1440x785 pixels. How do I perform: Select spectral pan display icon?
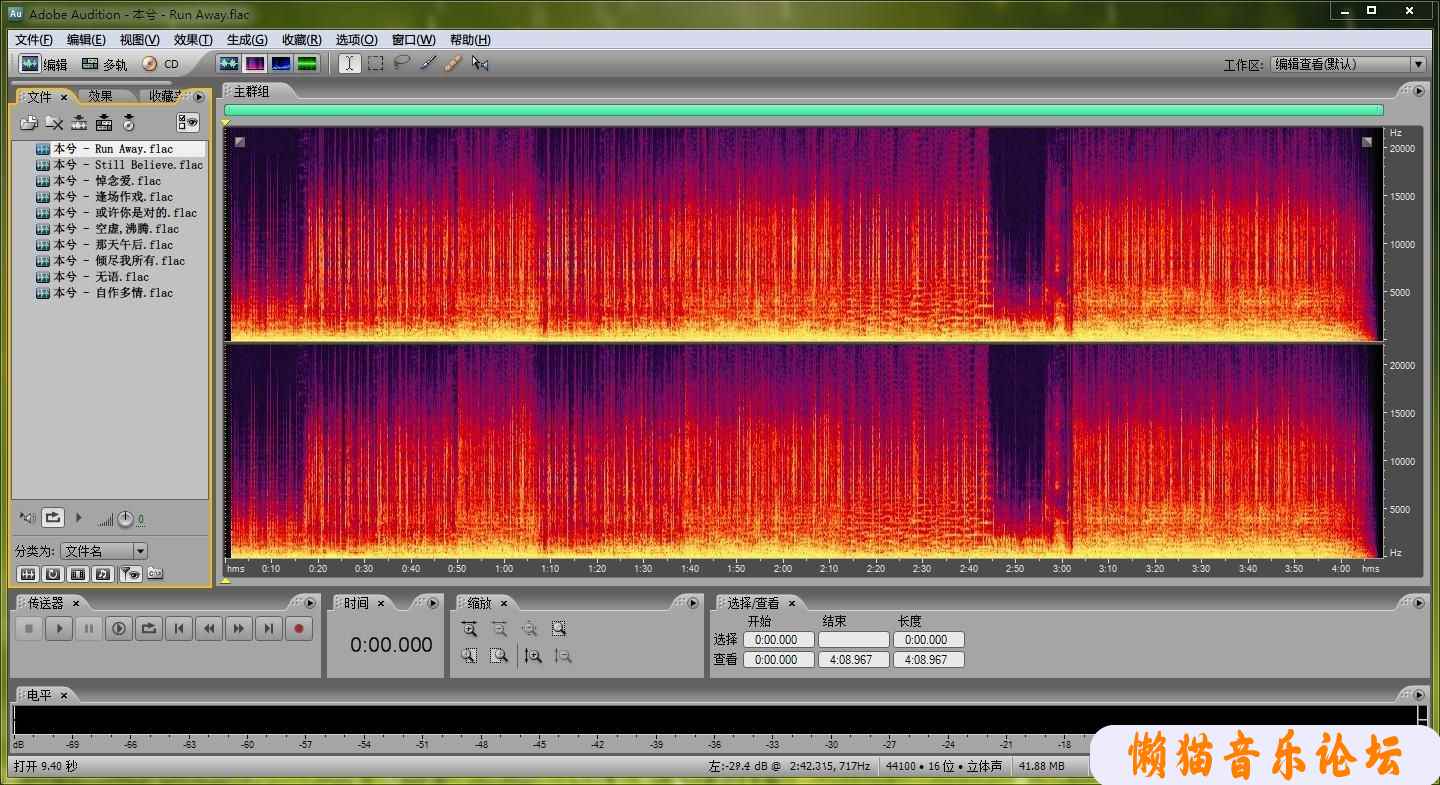(x=281, y=63)
